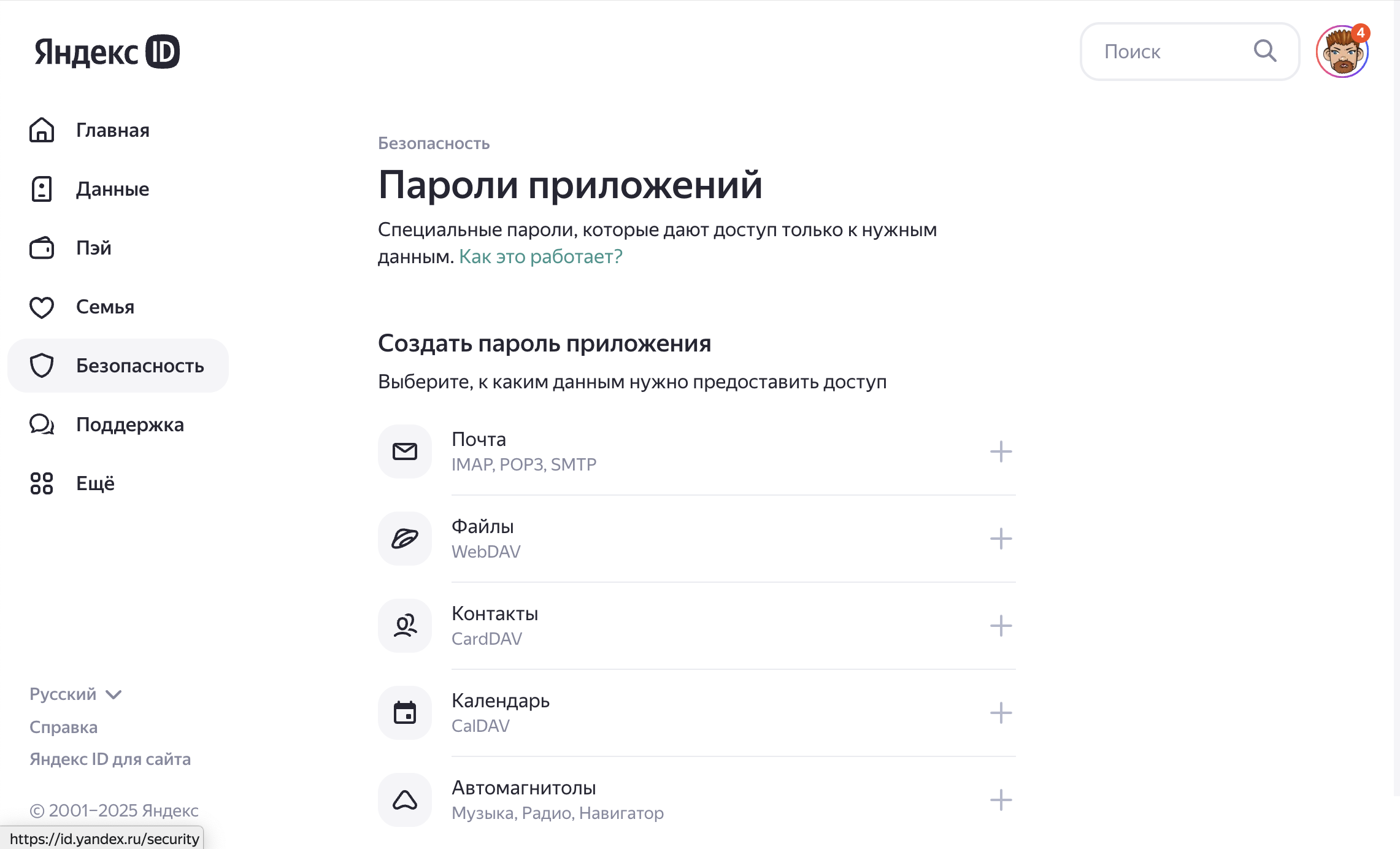Click the Ещё grid icon
This screenshot has width=1400, height=849.
41,483
